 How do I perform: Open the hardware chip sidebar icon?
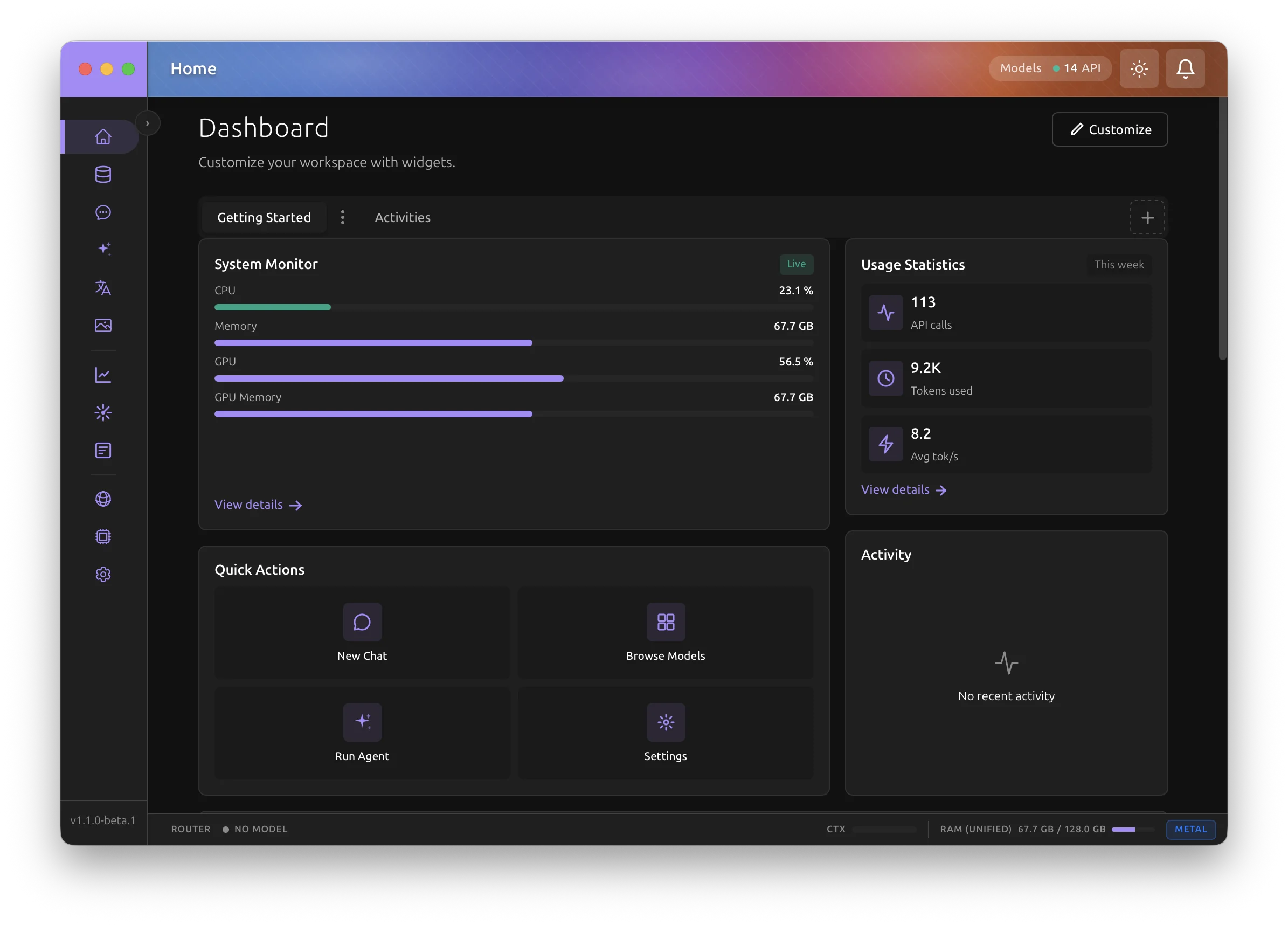103,536
